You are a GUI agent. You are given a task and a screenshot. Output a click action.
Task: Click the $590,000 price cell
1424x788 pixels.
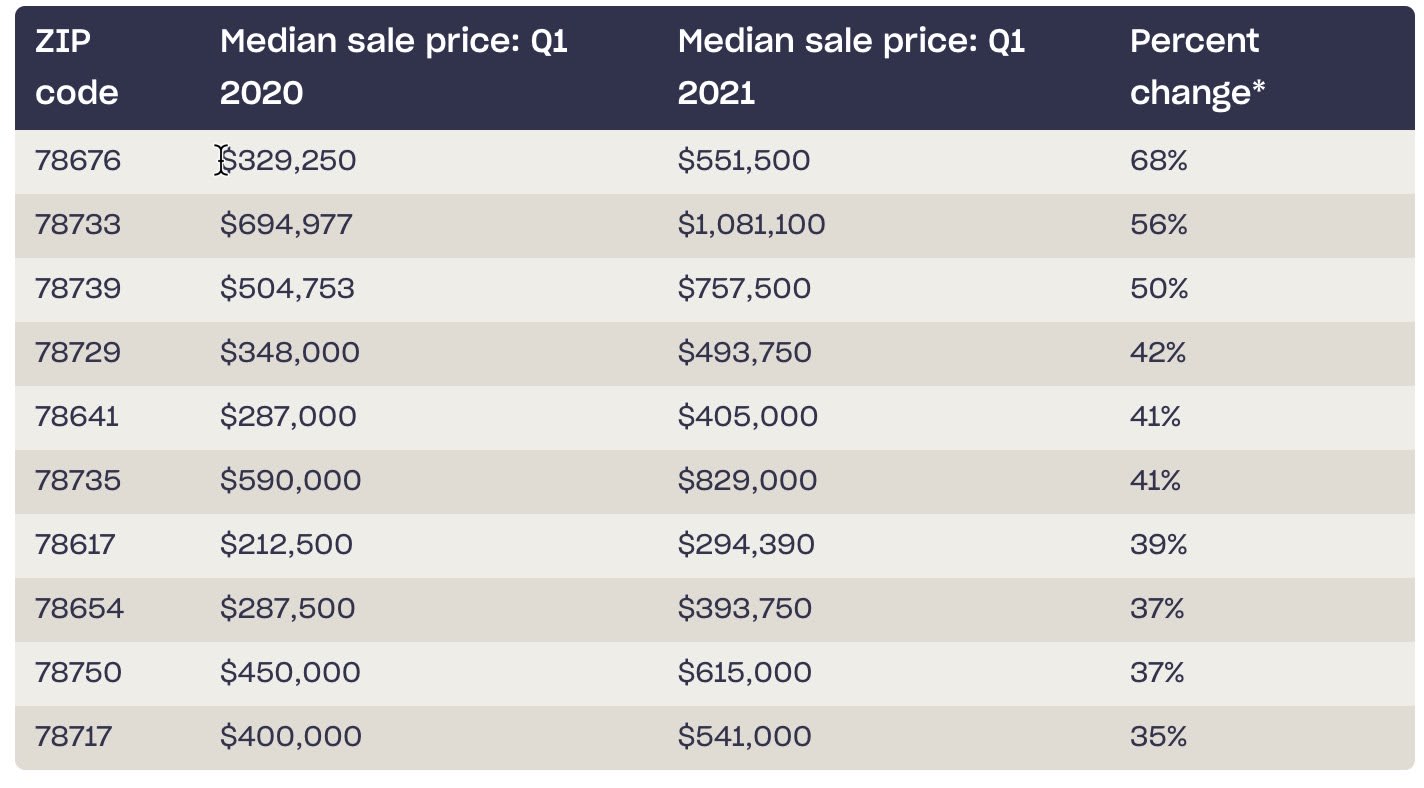pos(290,481)
